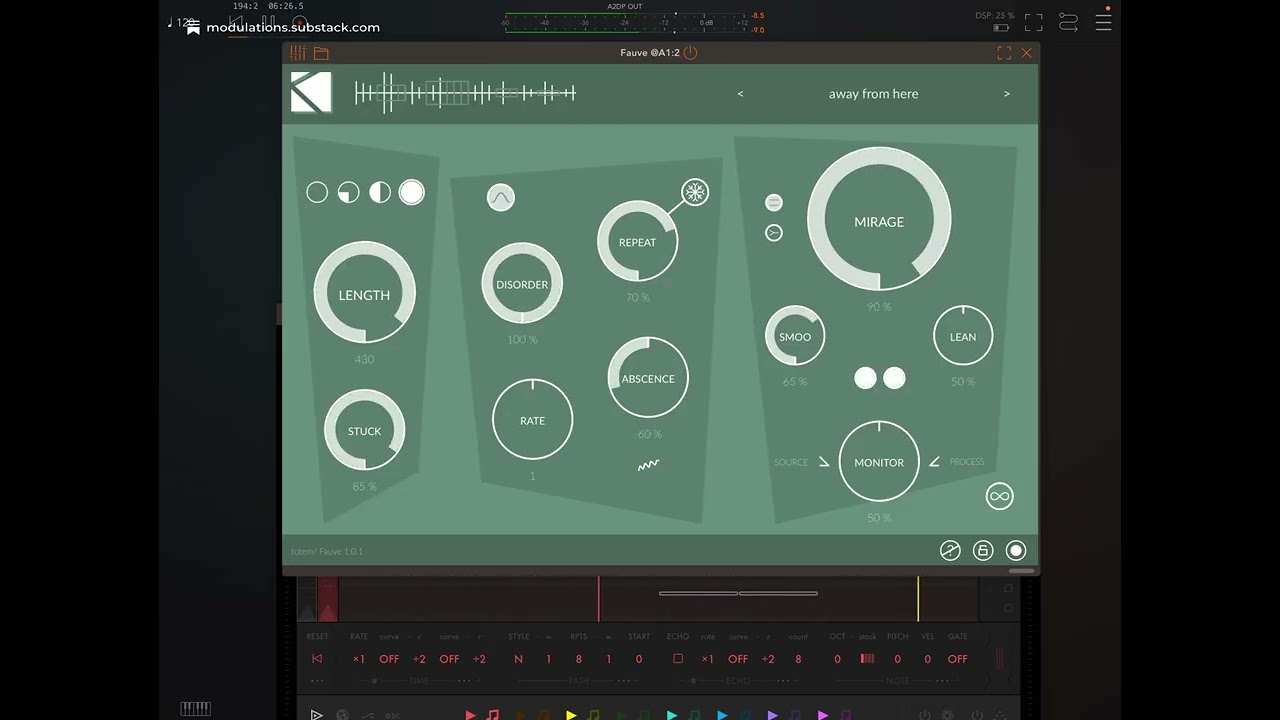Click the REPEAT value 70 %
1280x720 pixels.
click(x=637, y=298)
